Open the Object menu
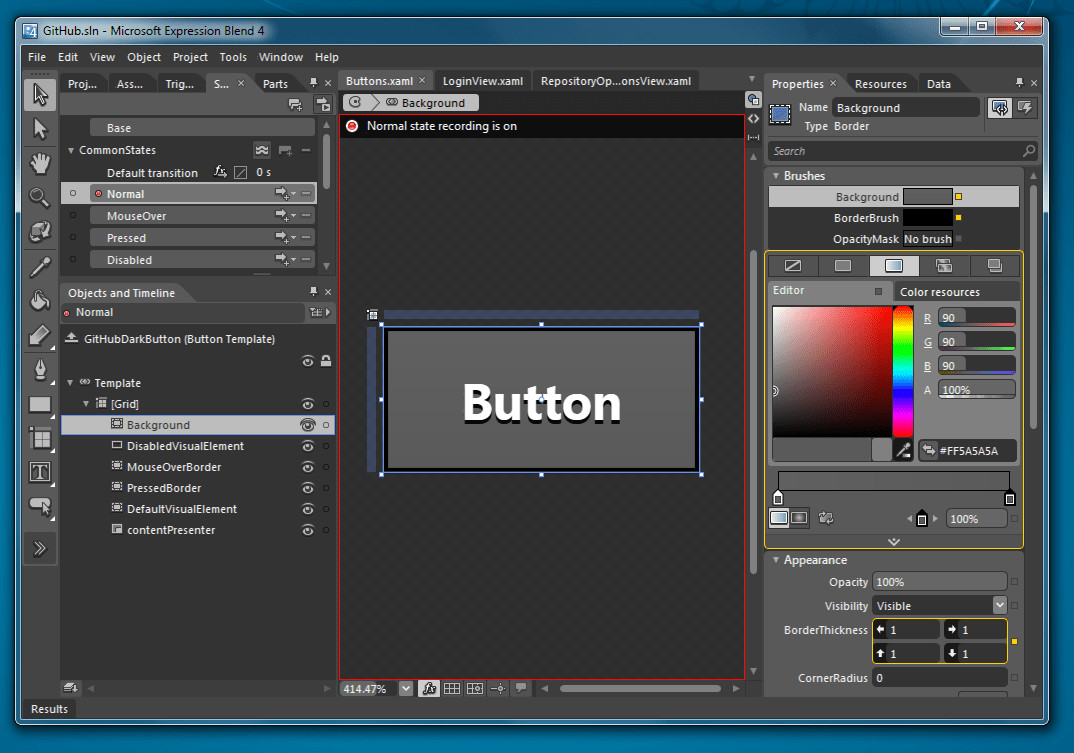The image size is (1074, 753). [x=144, y=57]
